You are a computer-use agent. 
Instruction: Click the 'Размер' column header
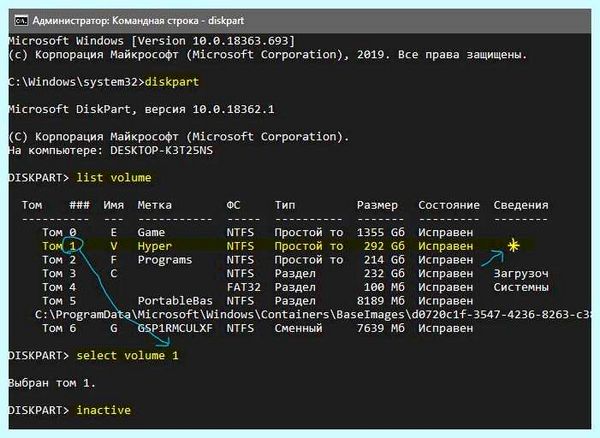(377, 205)
